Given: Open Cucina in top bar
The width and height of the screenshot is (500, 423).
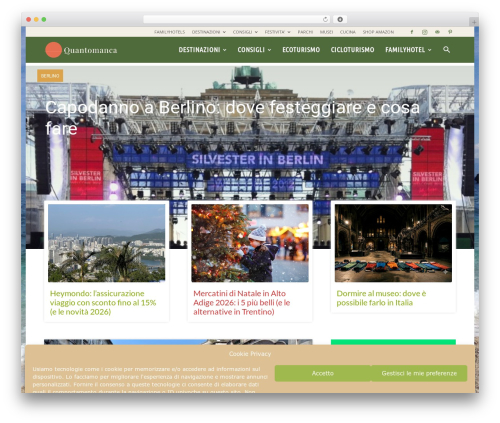Looking at the screenshot, I should (x=348, y=32).
